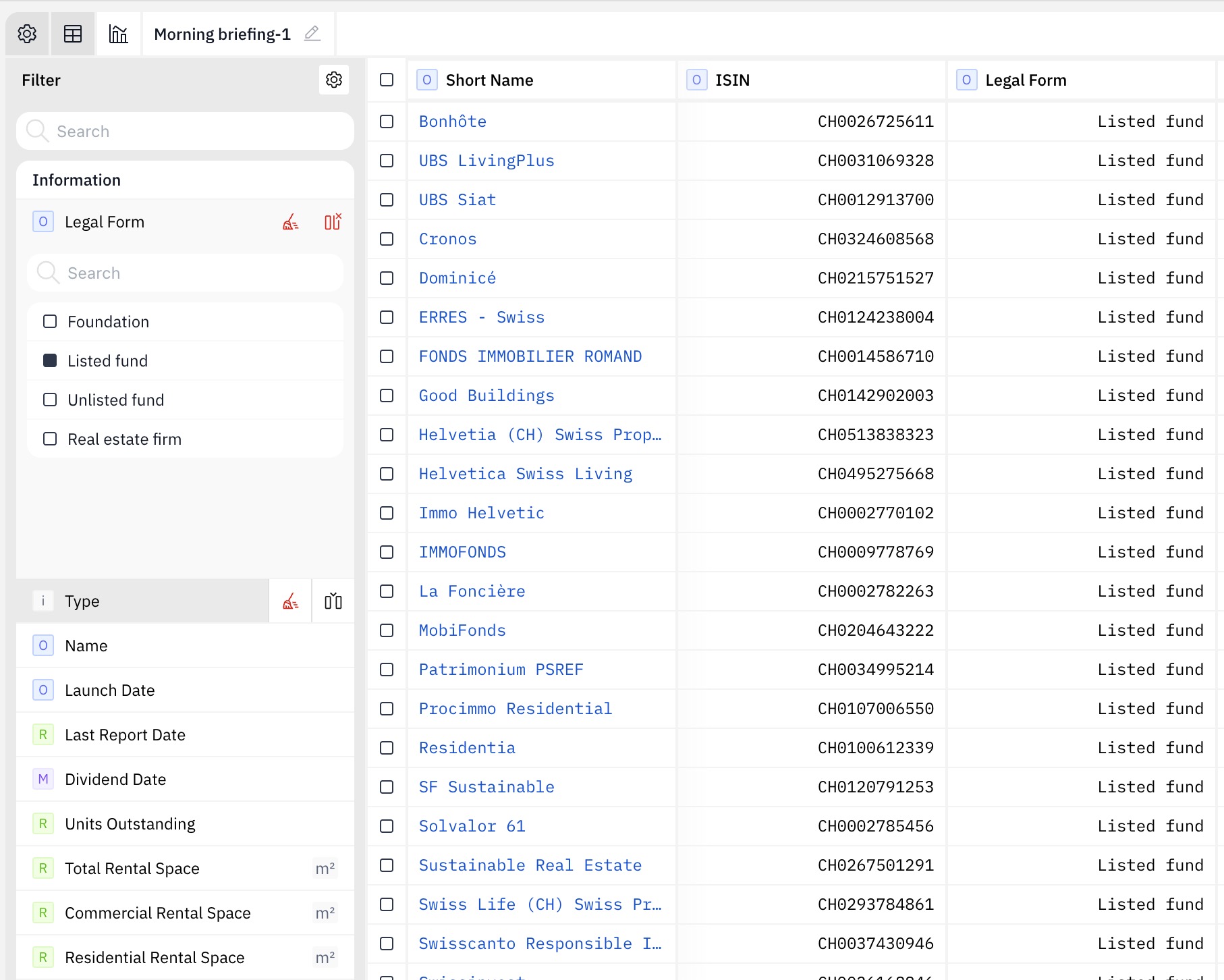Open the Patrimonium PSREF fund link
1224x980 pixels.
coord(501,670)
